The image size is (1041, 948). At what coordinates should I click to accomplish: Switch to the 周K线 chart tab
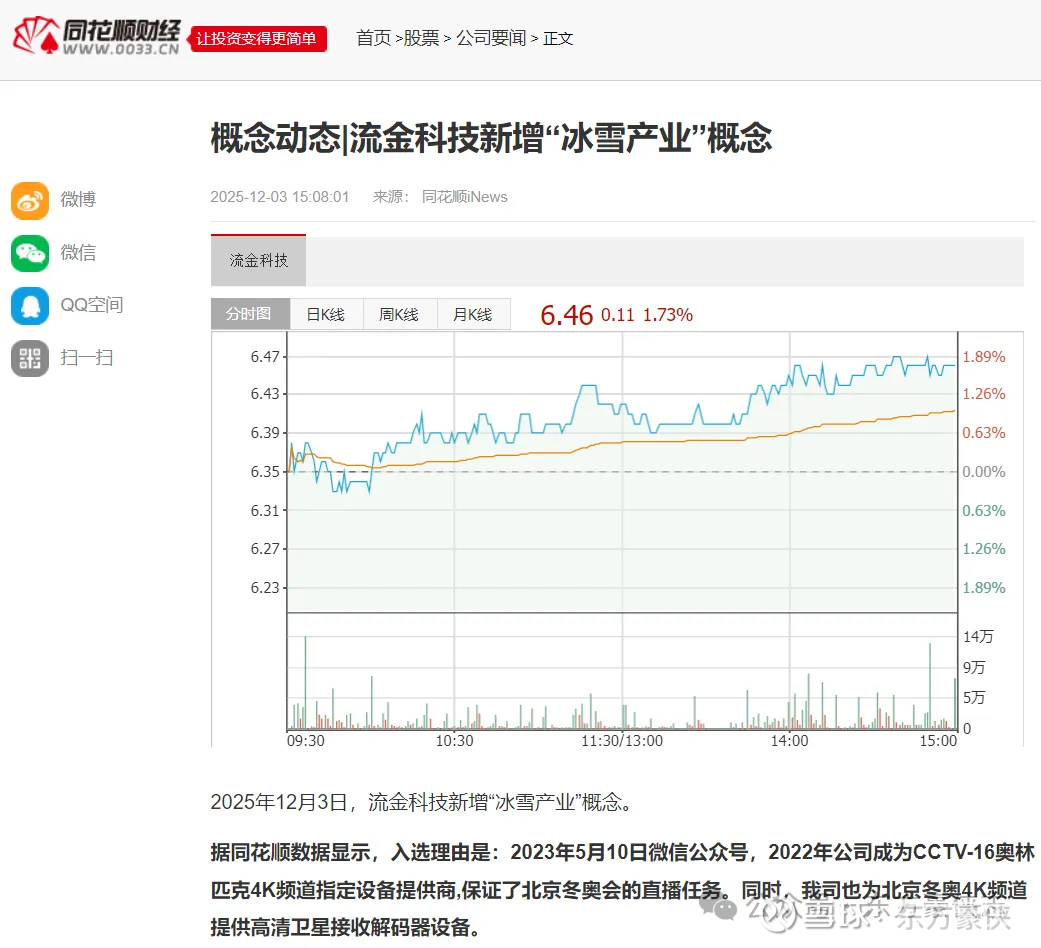400,314
